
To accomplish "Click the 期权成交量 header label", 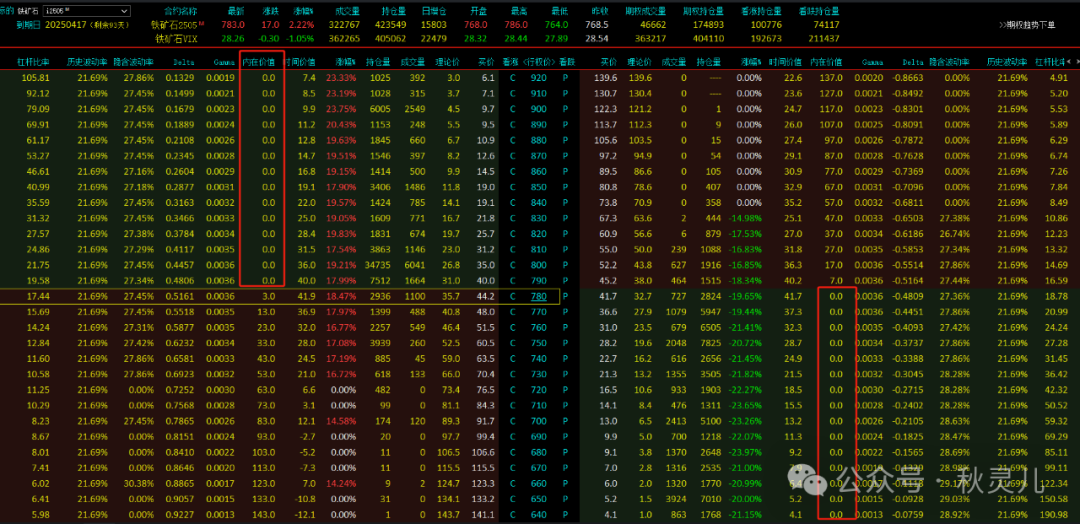I will coord(645,12).
